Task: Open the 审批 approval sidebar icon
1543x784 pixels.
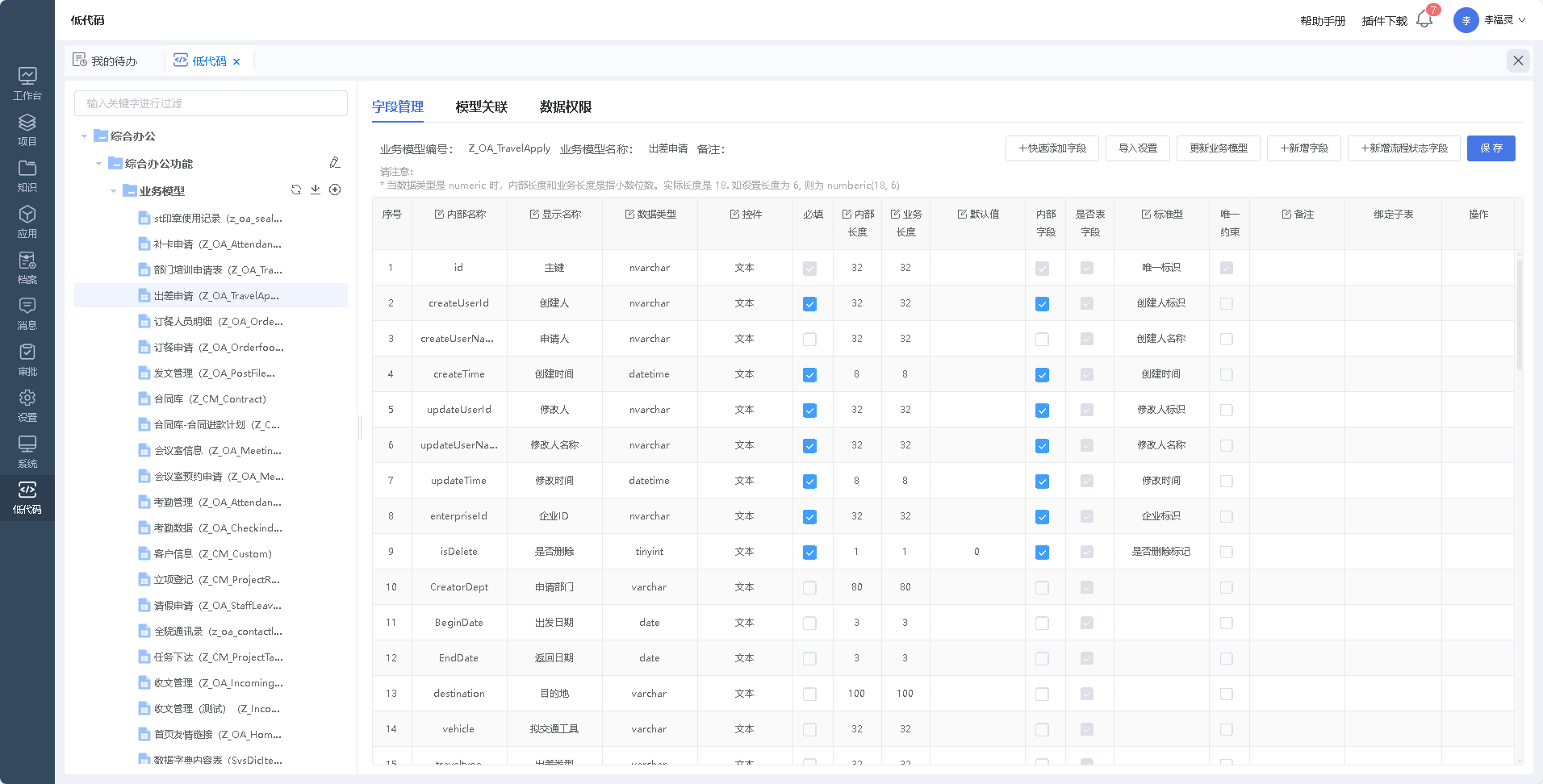Action: pyautogui.click(x=27, y=359)
